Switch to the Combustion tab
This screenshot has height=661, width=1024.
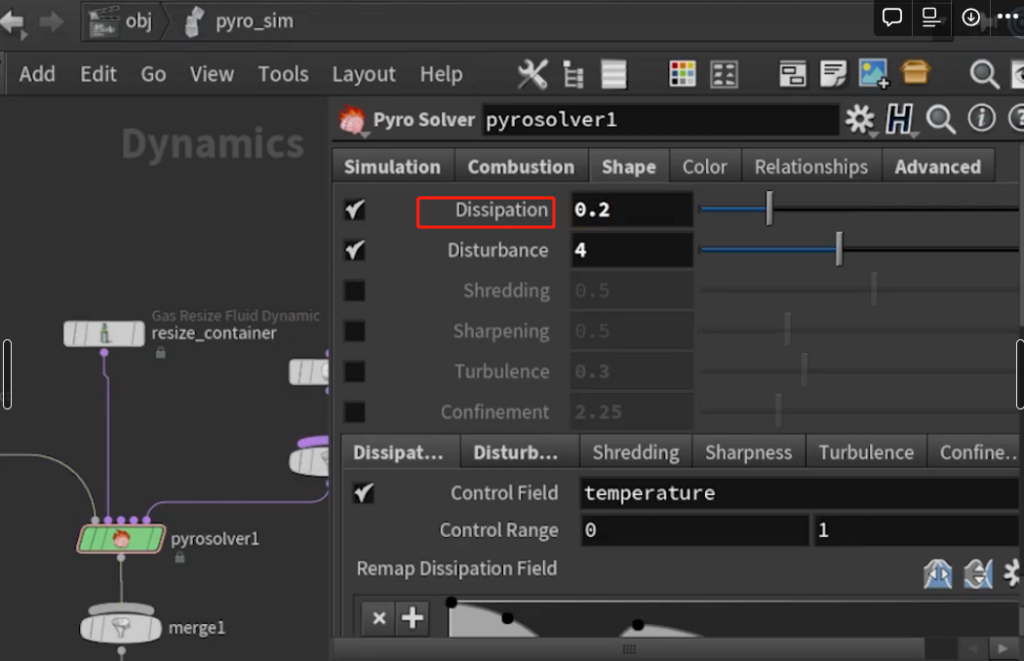point(521,167)
